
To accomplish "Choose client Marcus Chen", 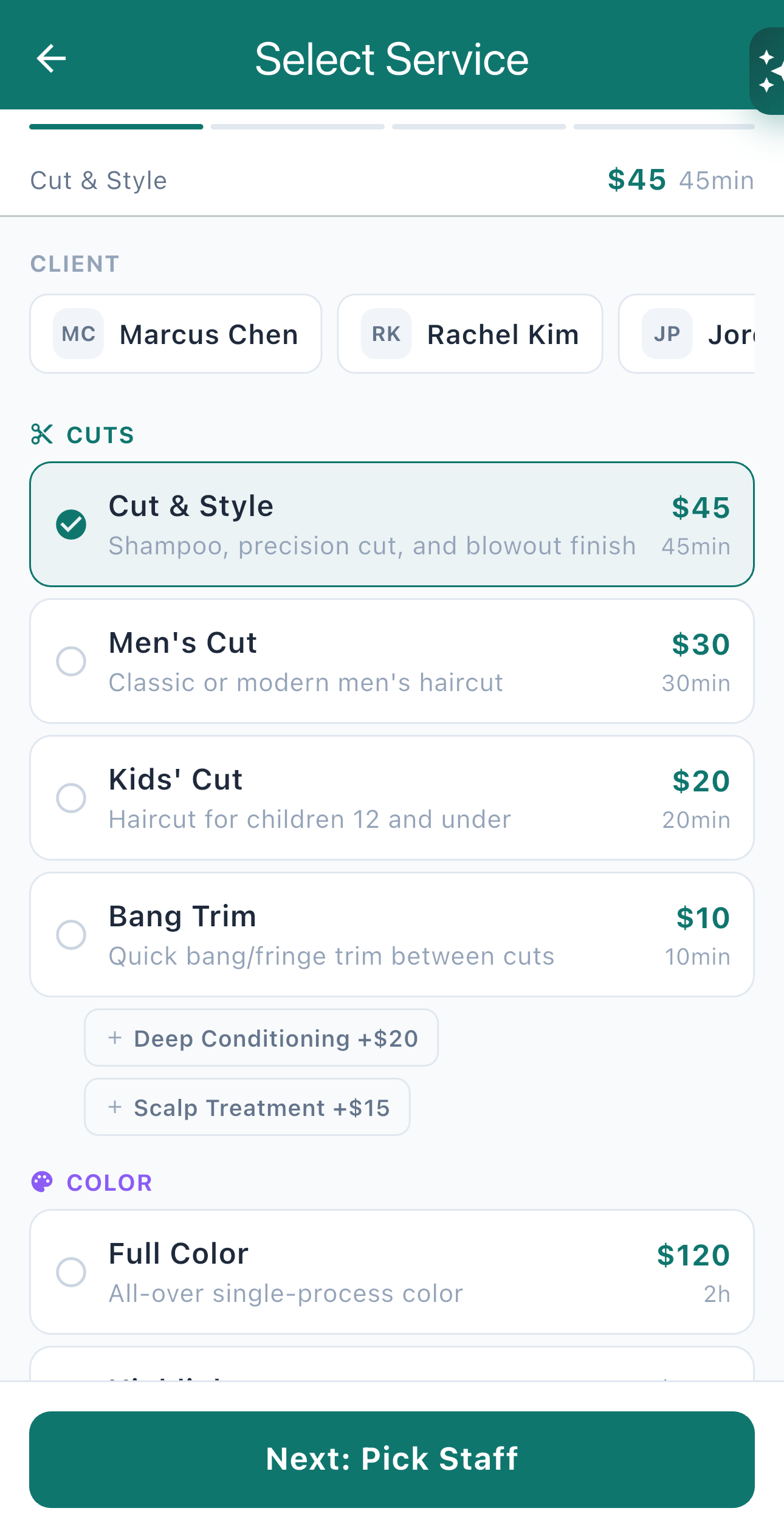I will [x=176, y=334].
